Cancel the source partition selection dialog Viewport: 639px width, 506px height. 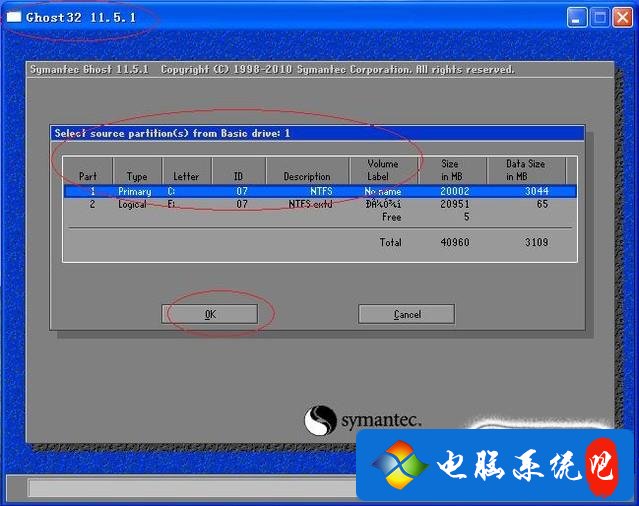point(406,314)
